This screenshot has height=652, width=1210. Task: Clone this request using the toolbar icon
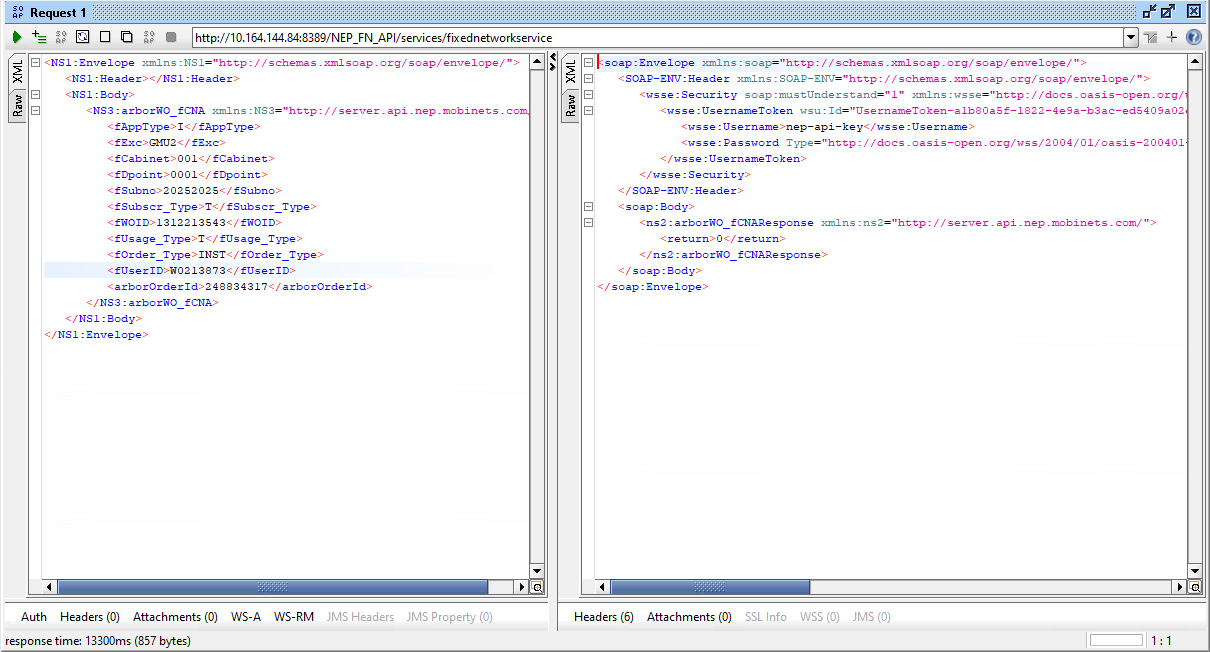(x=127, y=37)
